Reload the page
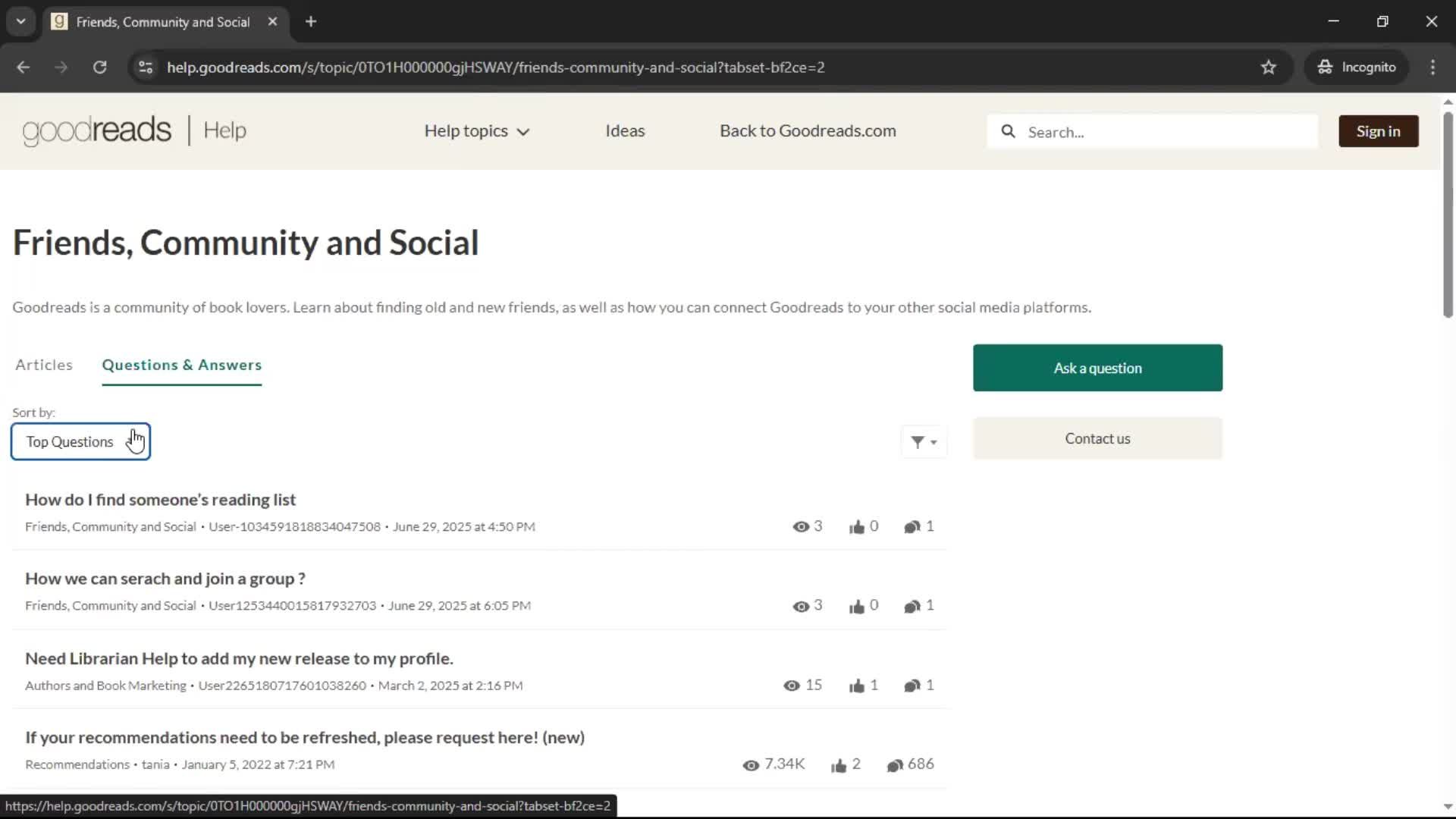This screenshot has width=1456, height=819. 99,67
